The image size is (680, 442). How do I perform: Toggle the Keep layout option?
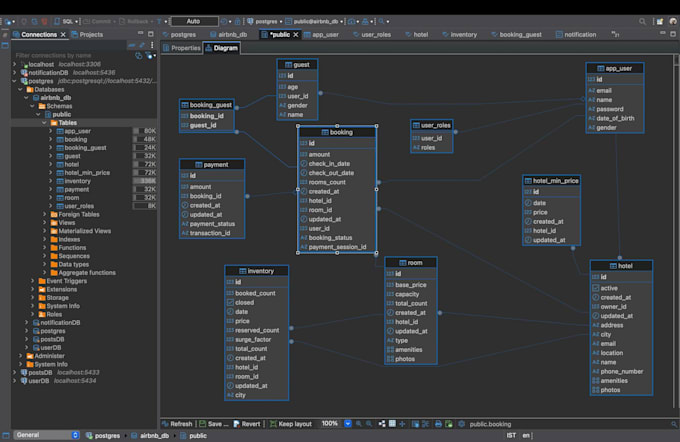(x=291, y=424)
